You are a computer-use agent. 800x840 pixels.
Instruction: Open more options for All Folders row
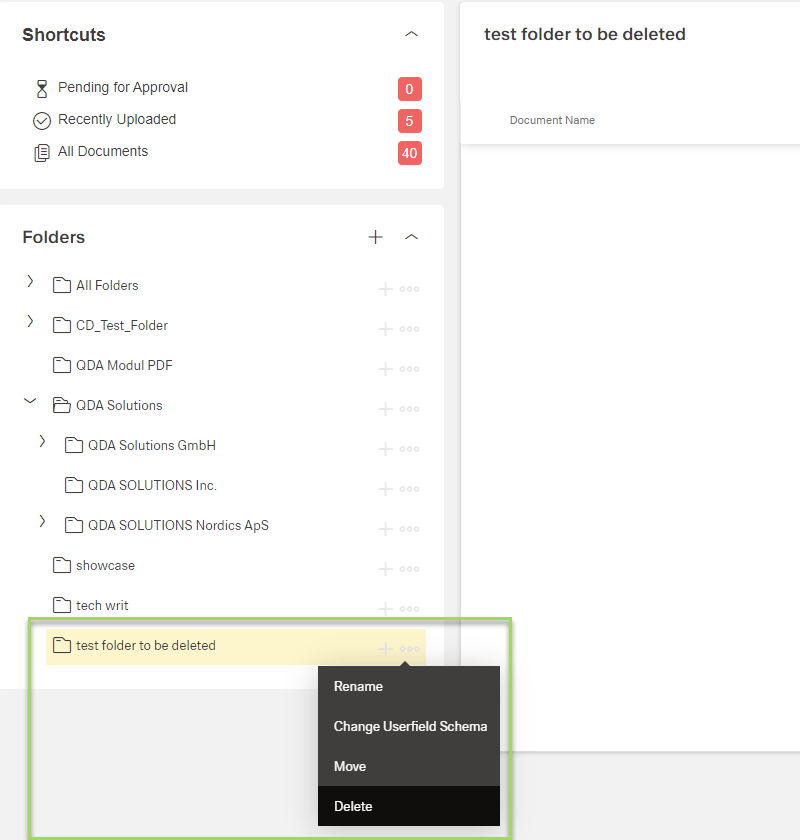(409, 289)
